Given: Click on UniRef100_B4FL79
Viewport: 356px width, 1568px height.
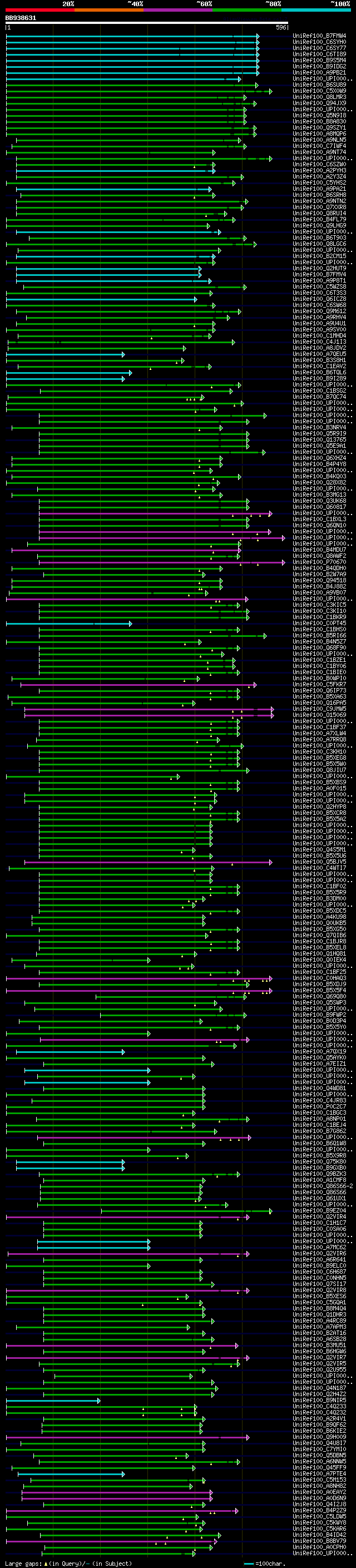Looking at the screenshot, I should pos(319,219).
